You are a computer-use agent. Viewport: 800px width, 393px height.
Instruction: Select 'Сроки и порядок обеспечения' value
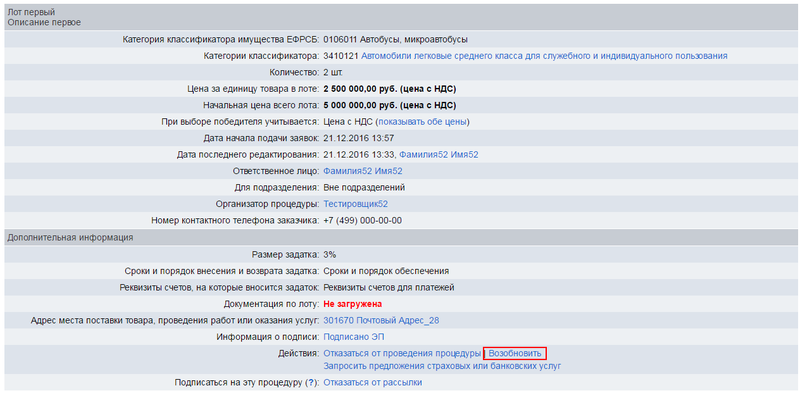pyautogui.click(x=386, y=271)
